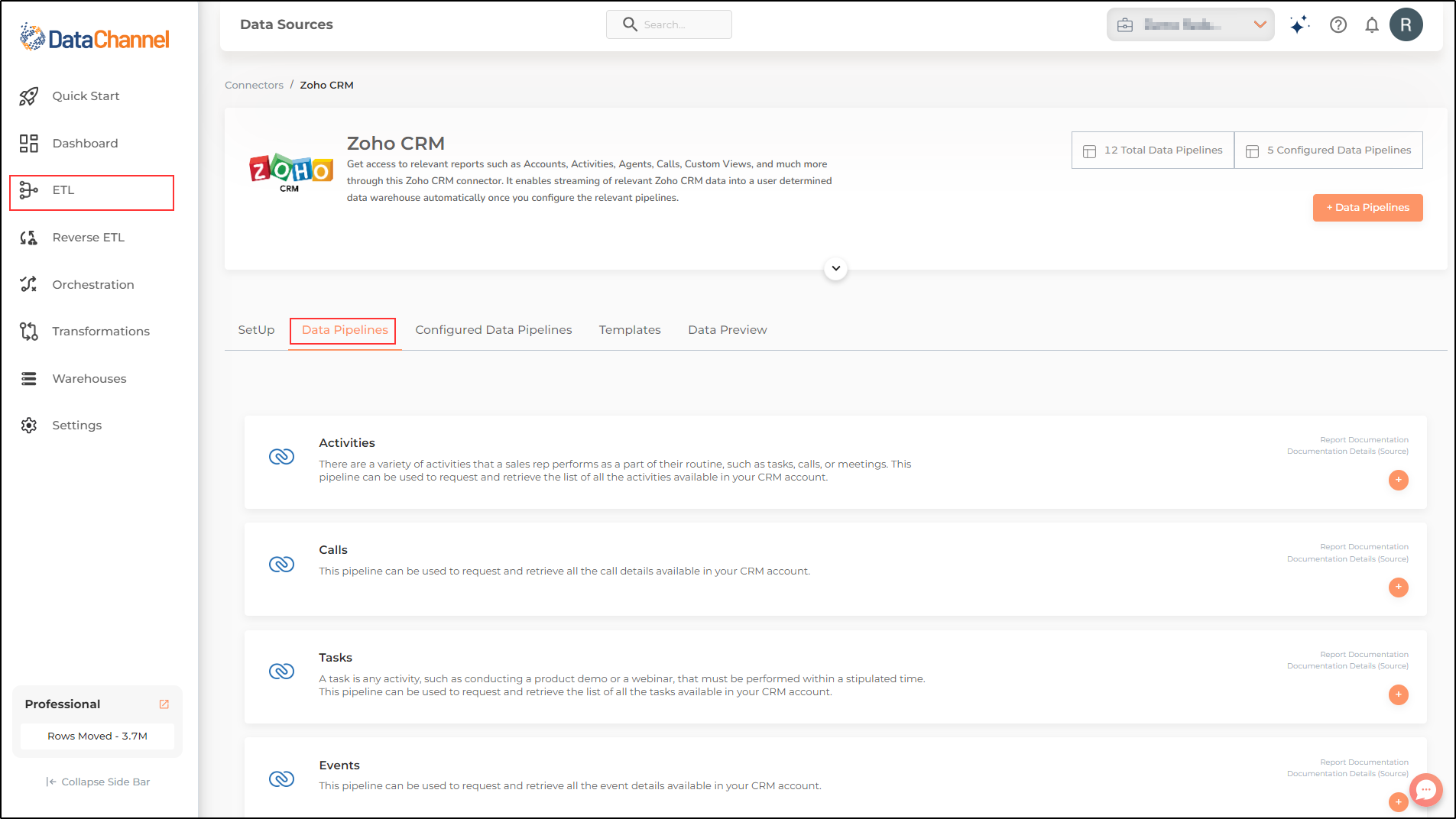Open the user avatar R menu
The image size is (1456, 819).
click(1406, 24)
